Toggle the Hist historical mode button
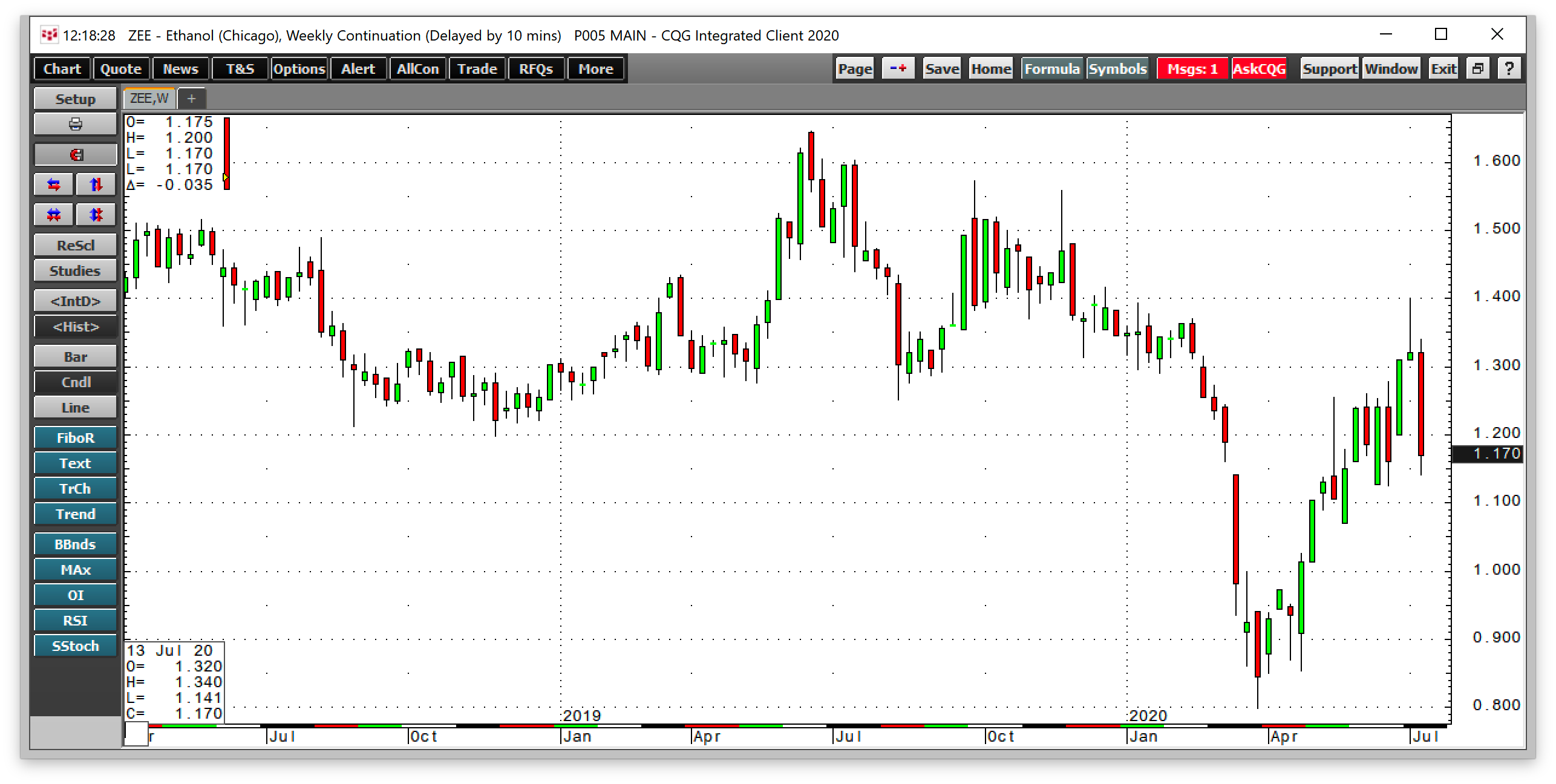The height and width of the screenshot is (784, 1556). (x=75, y=327)
